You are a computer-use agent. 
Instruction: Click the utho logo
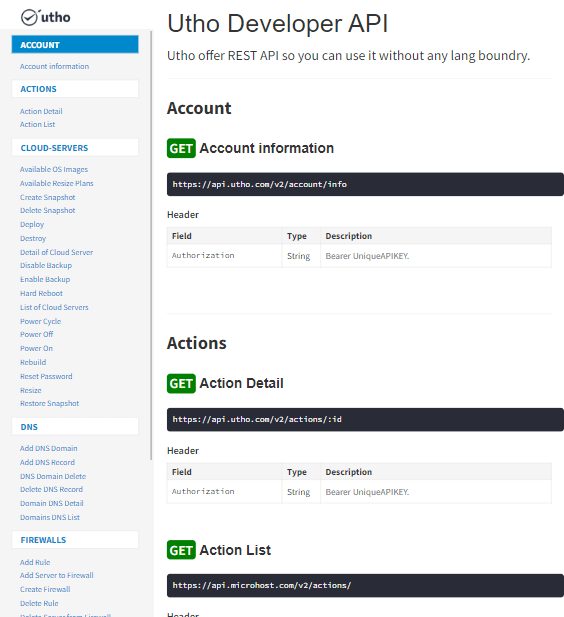tap(46, 17)
